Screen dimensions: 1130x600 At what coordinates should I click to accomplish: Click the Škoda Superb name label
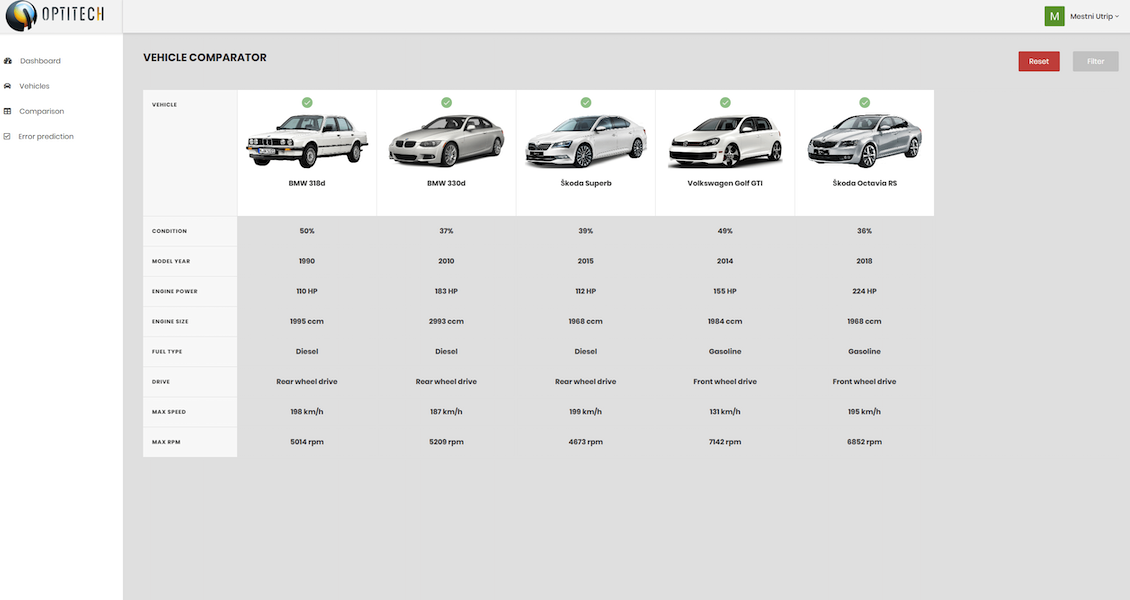click(586, 184)
